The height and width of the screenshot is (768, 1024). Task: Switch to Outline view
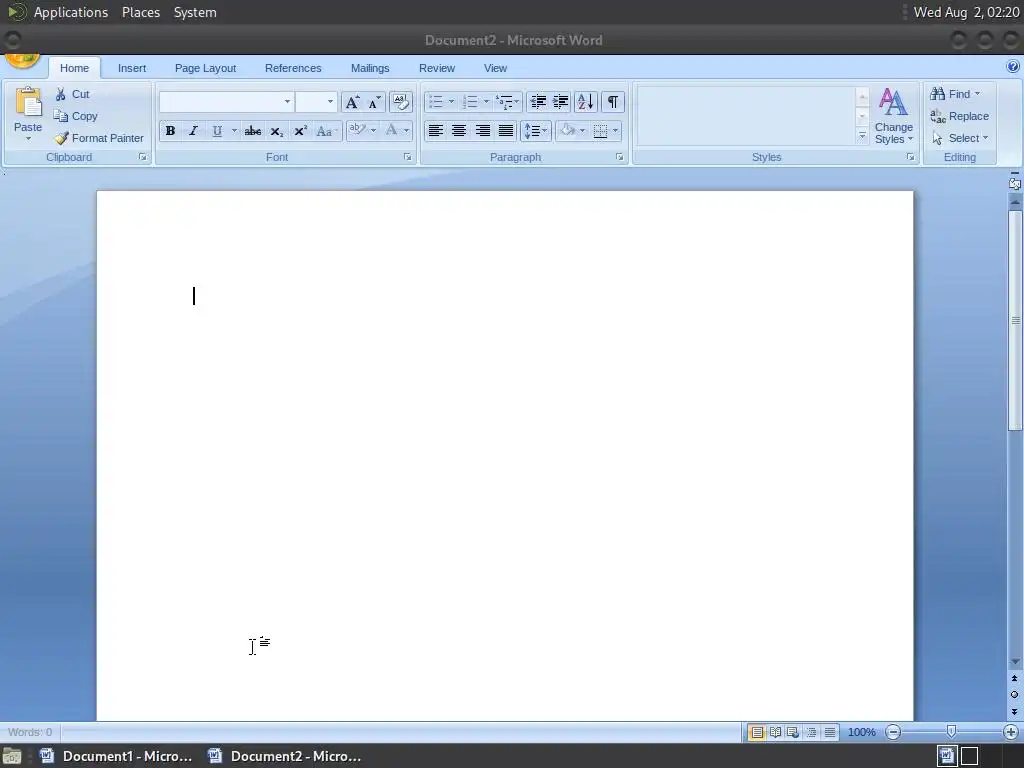[811, 732]
